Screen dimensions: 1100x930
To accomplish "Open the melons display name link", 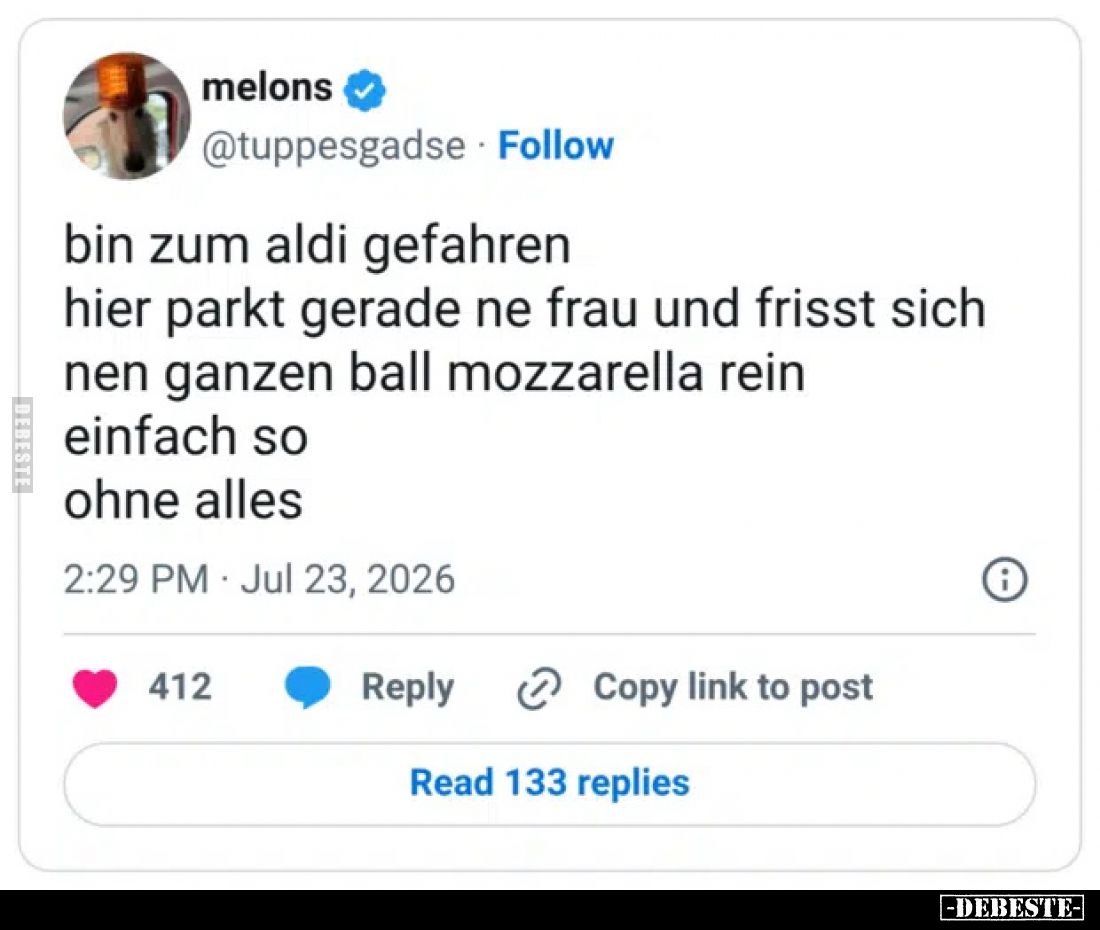I will click(x=267, y=88).
